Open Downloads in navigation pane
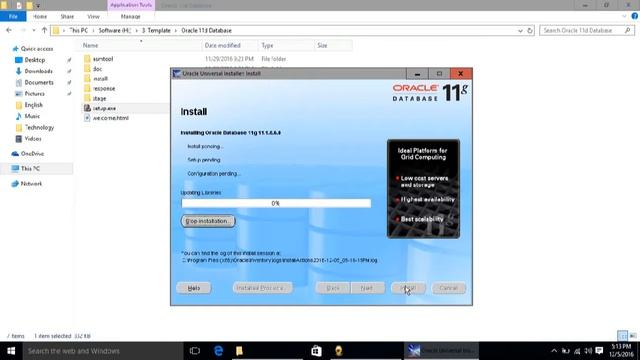The image size is (640, 360). click(38, 71)
